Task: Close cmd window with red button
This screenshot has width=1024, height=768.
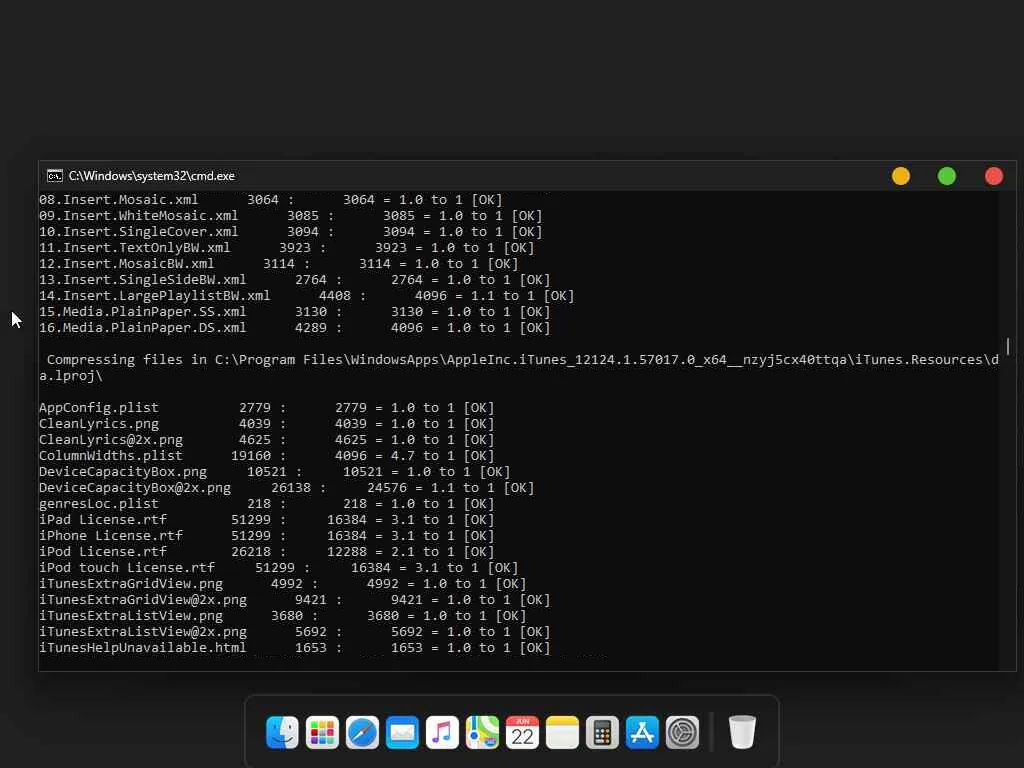Action: [994, 176]
